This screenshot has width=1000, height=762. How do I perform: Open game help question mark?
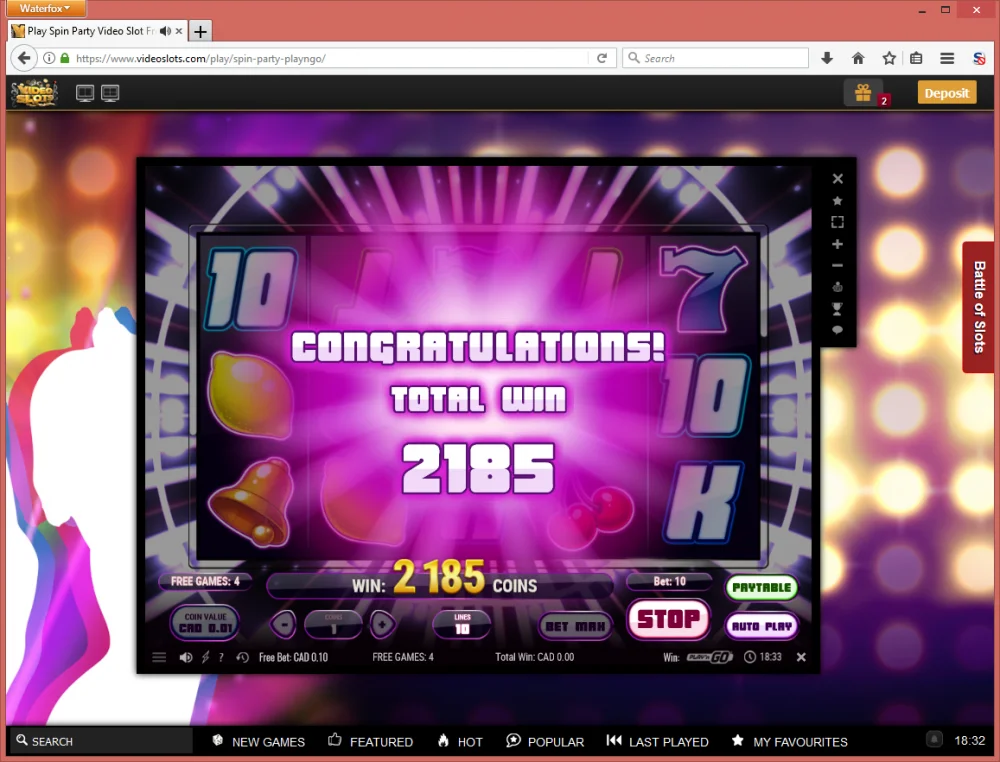point(221,657)
